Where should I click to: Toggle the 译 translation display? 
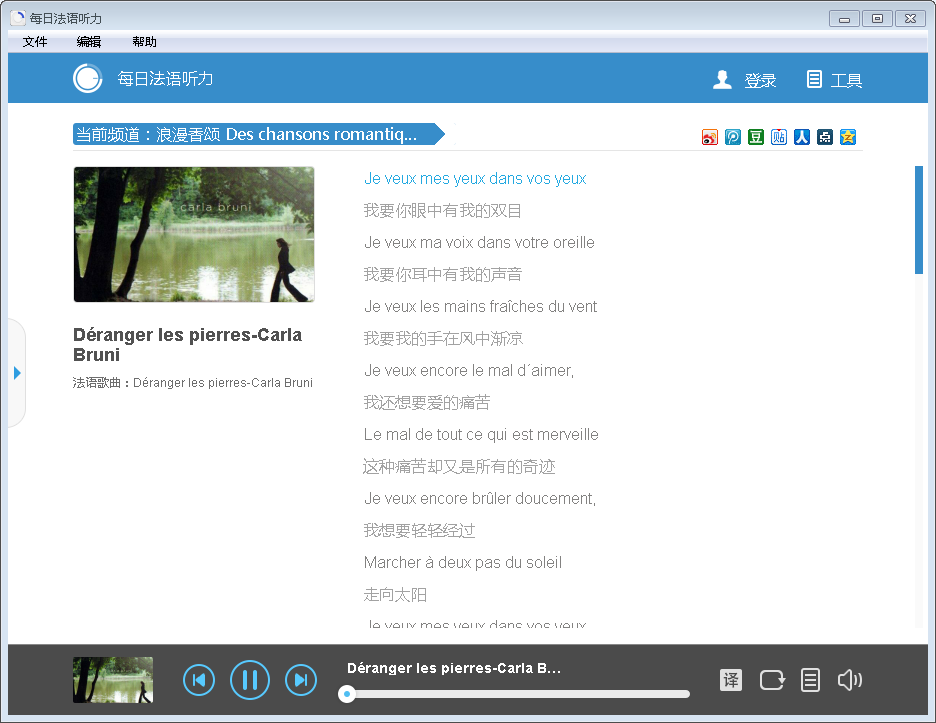(x=731, y=680)
